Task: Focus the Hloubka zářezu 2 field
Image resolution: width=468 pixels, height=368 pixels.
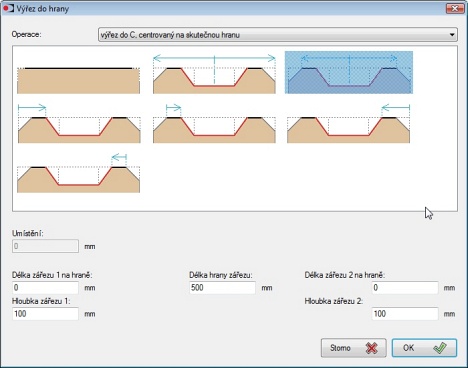Action: click(x=405, y=314)
